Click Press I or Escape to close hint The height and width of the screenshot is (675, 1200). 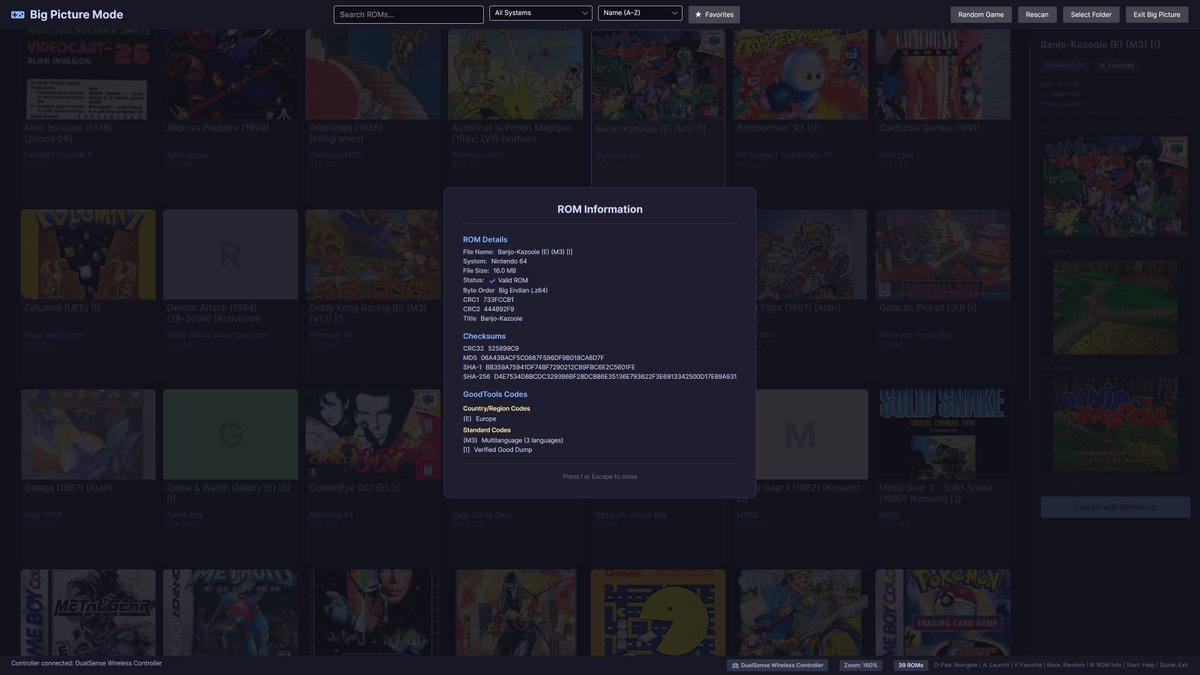[600, 477]
